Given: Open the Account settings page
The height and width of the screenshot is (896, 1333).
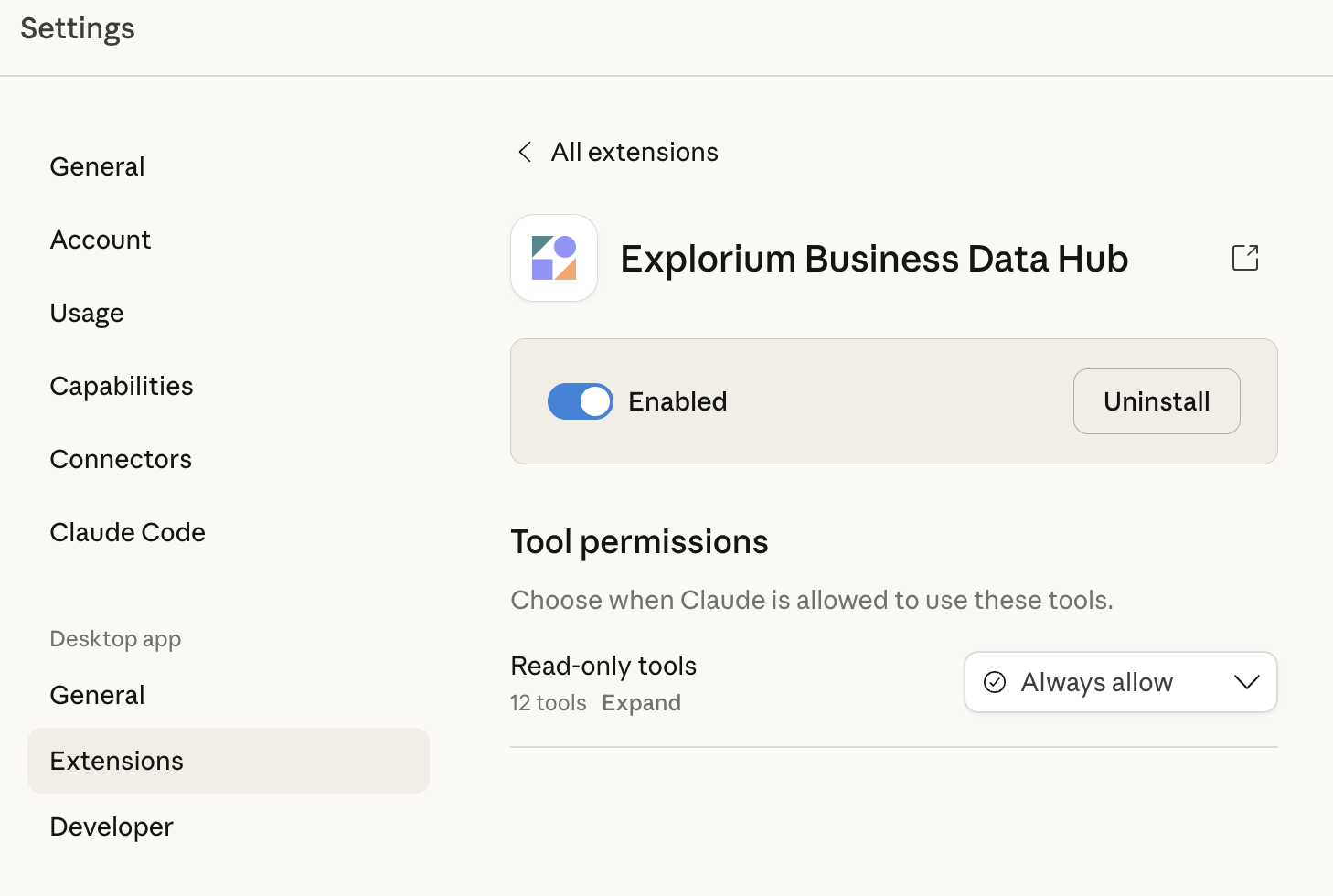Looking at the screenshot, I should pyautogui.click(x=101, y=240).
